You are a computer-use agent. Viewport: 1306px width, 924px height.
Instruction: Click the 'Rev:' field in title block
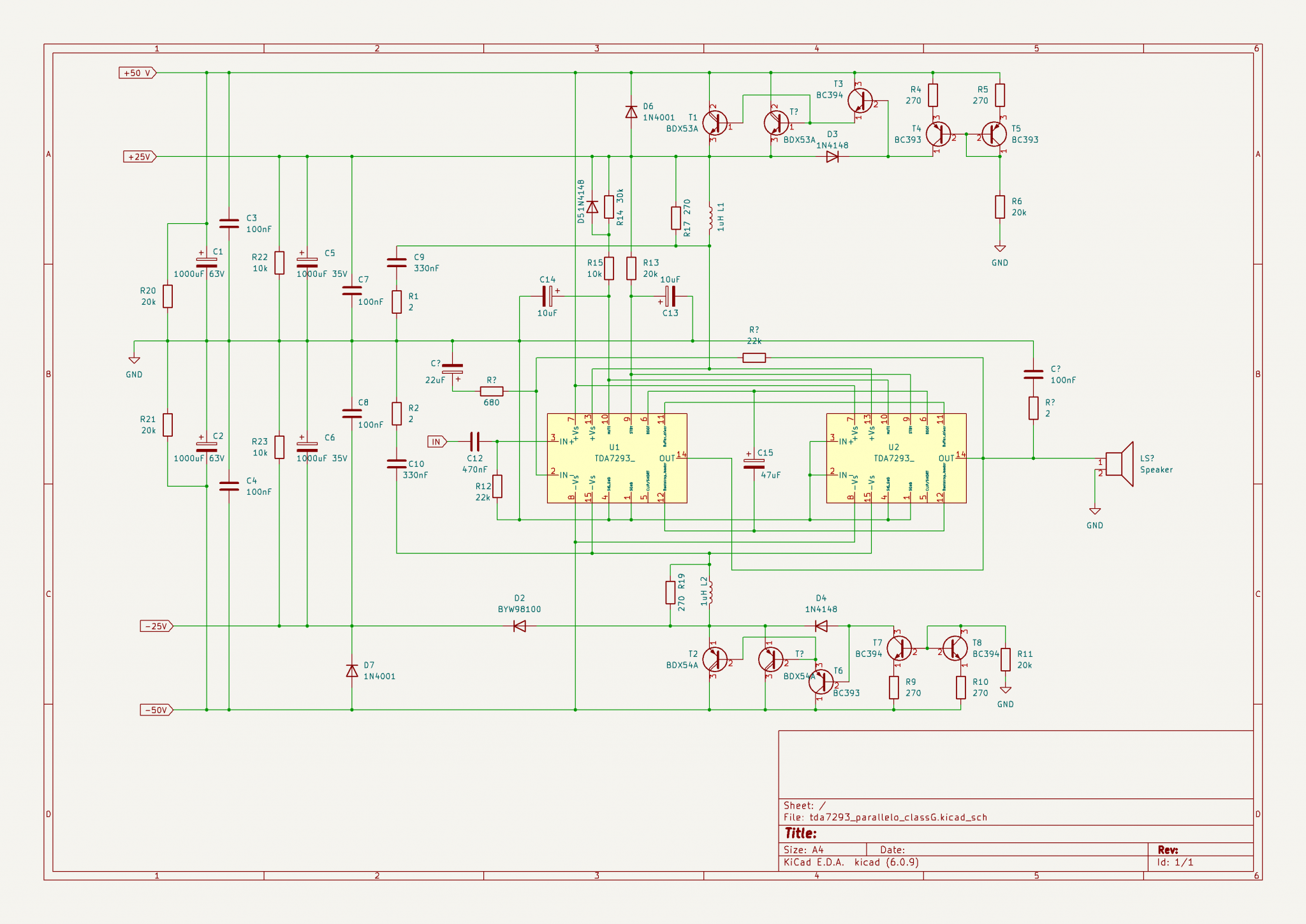point(1168,850)
